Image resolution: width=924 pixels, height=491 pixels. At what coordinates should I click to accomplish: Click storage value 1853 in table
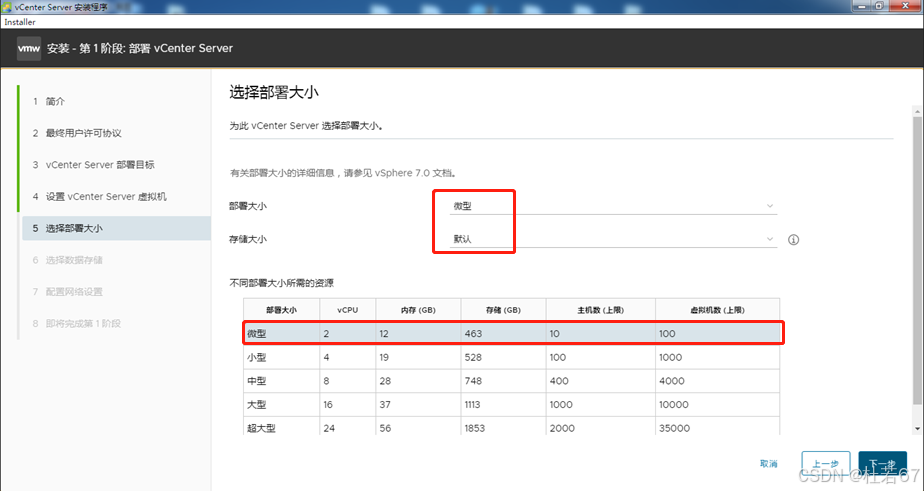point(504,427)
